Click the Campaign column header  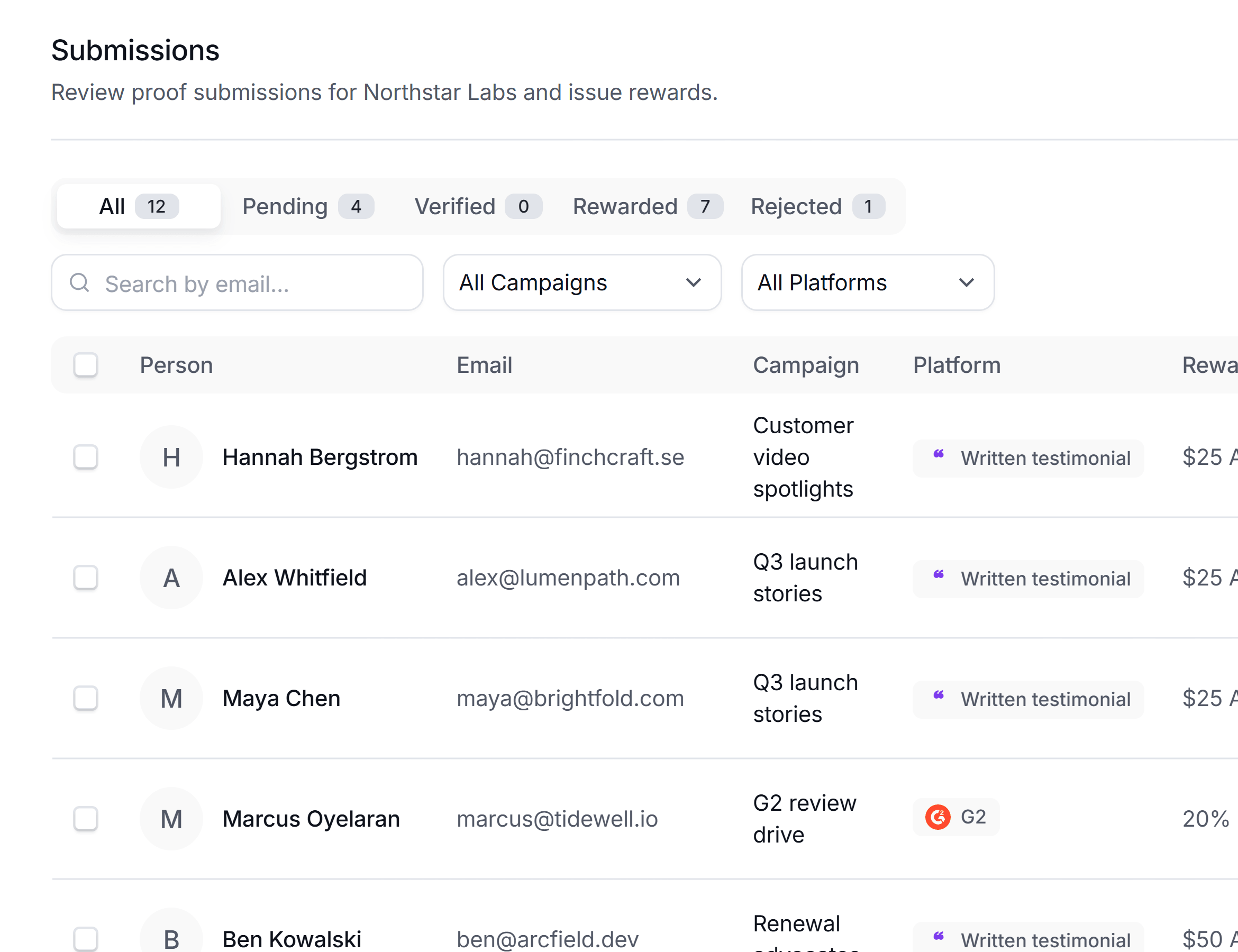click(806, 365)
